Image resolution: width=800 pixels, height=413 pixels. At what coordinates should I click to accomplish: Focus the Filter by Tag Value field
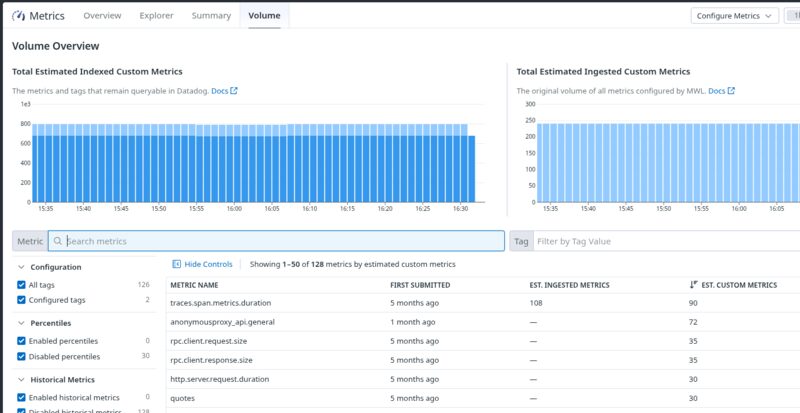click(666, 241)
